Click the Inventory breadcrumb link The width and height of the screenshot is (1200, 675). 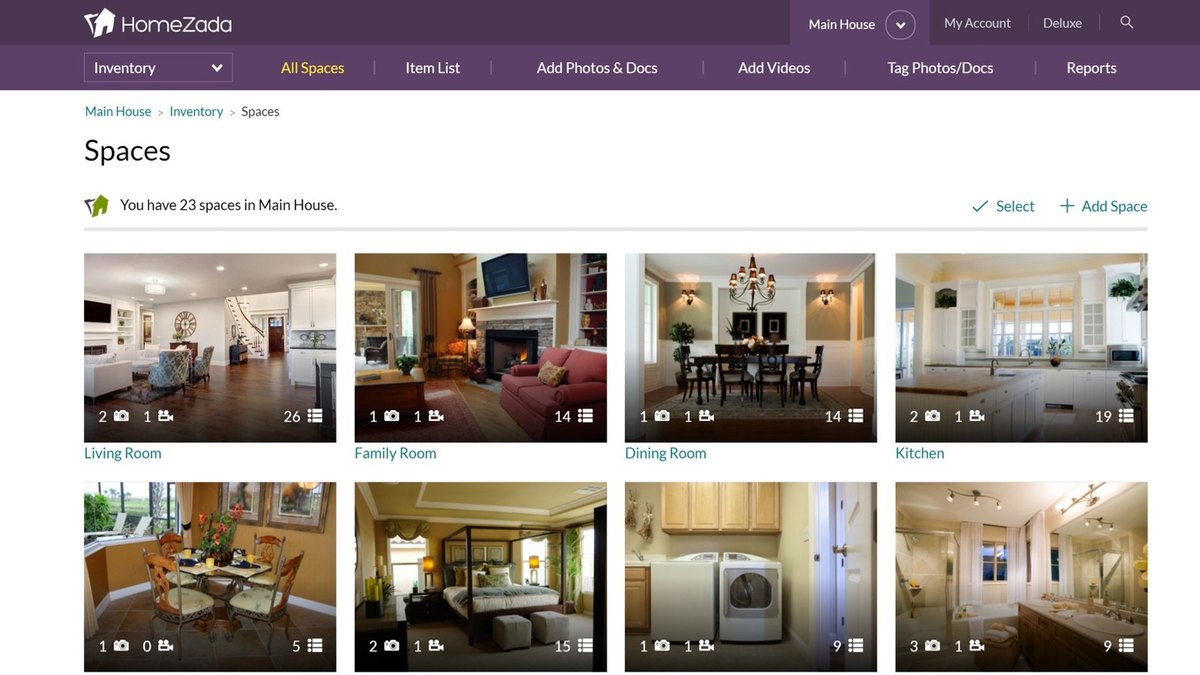coord(196,112)
